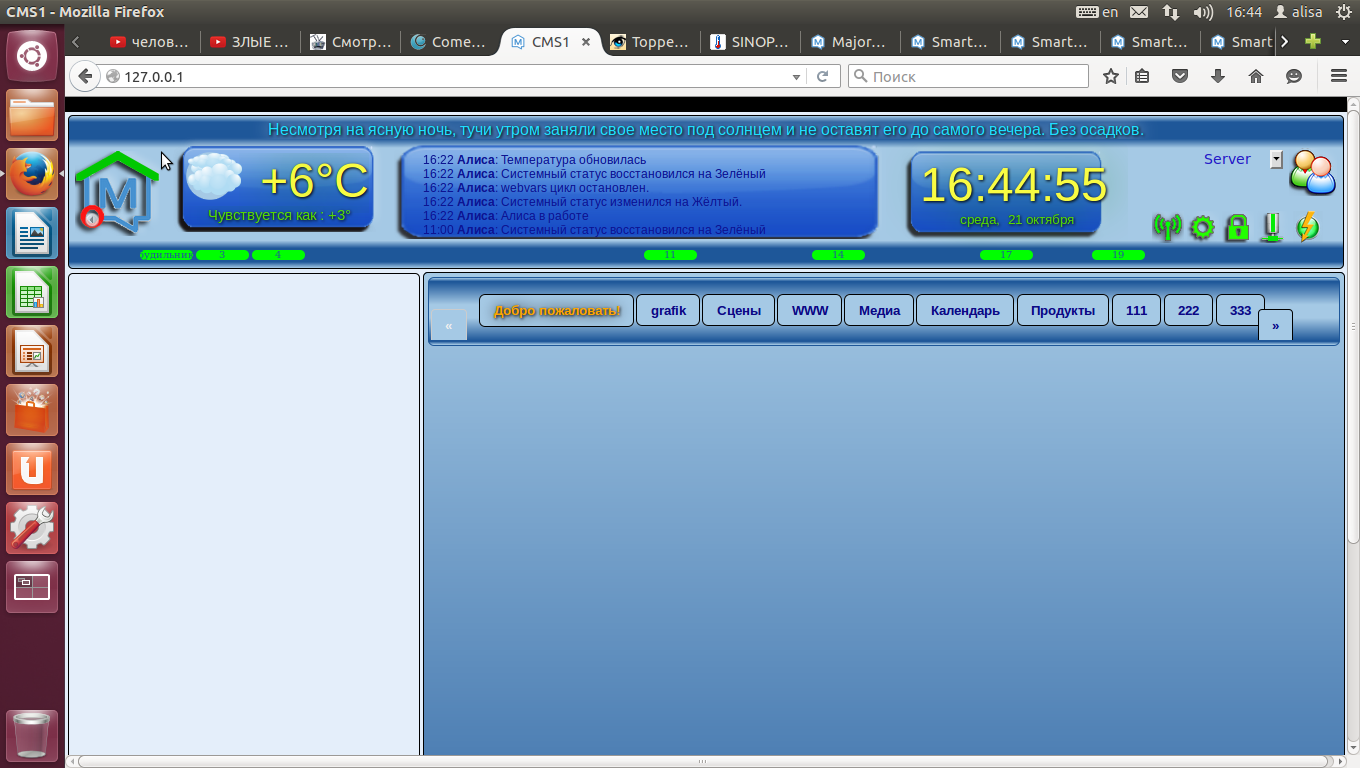Switch to the grafik tab
This screenshot has height=768, width=1360.
(669, 310)
